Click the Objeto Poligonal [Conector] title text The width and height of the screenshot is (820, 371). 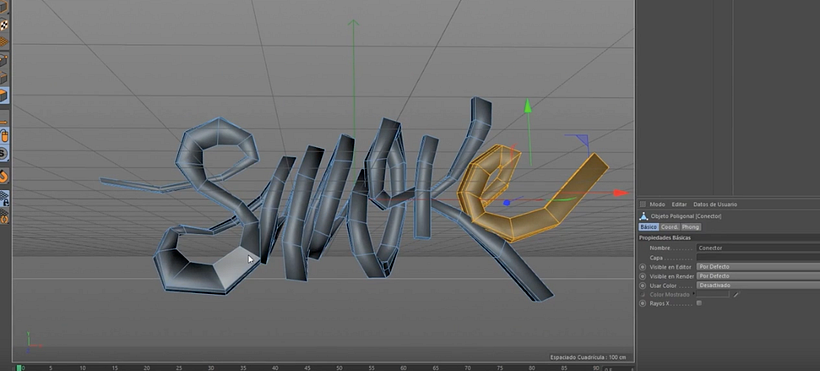686,216
